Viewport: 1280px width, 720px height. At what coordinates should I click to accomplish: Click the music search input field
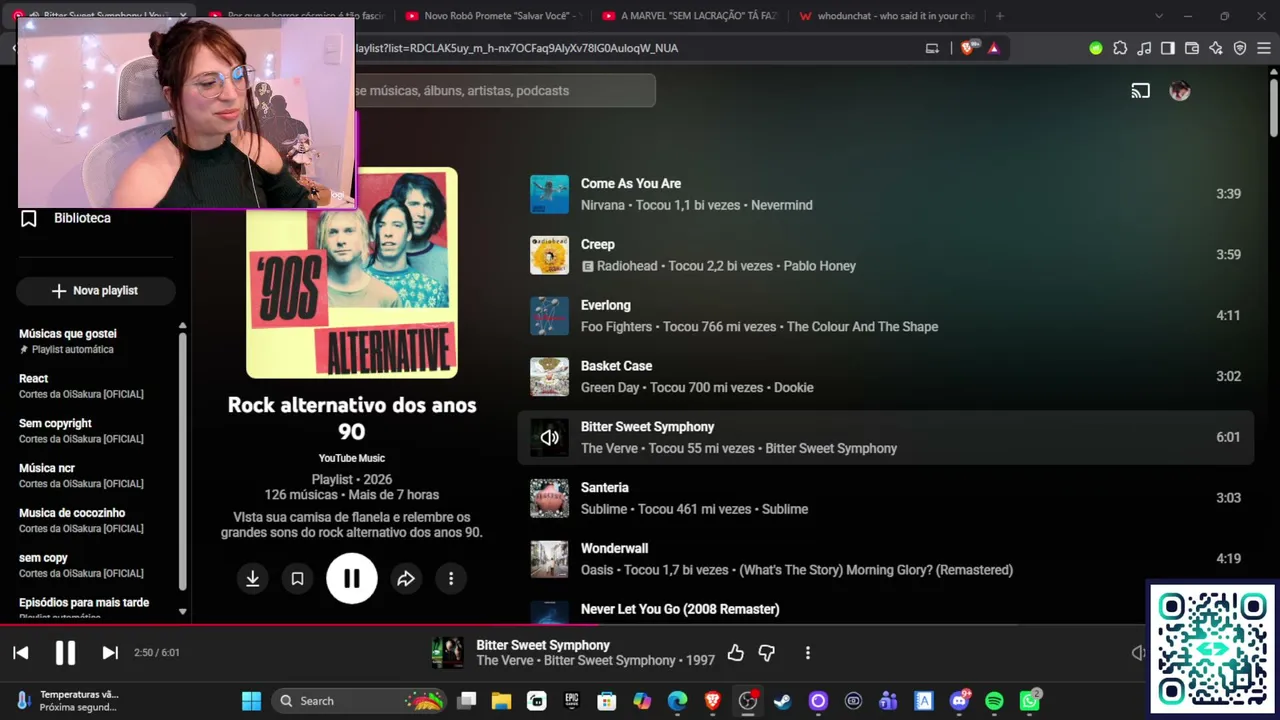pos(505,91)
